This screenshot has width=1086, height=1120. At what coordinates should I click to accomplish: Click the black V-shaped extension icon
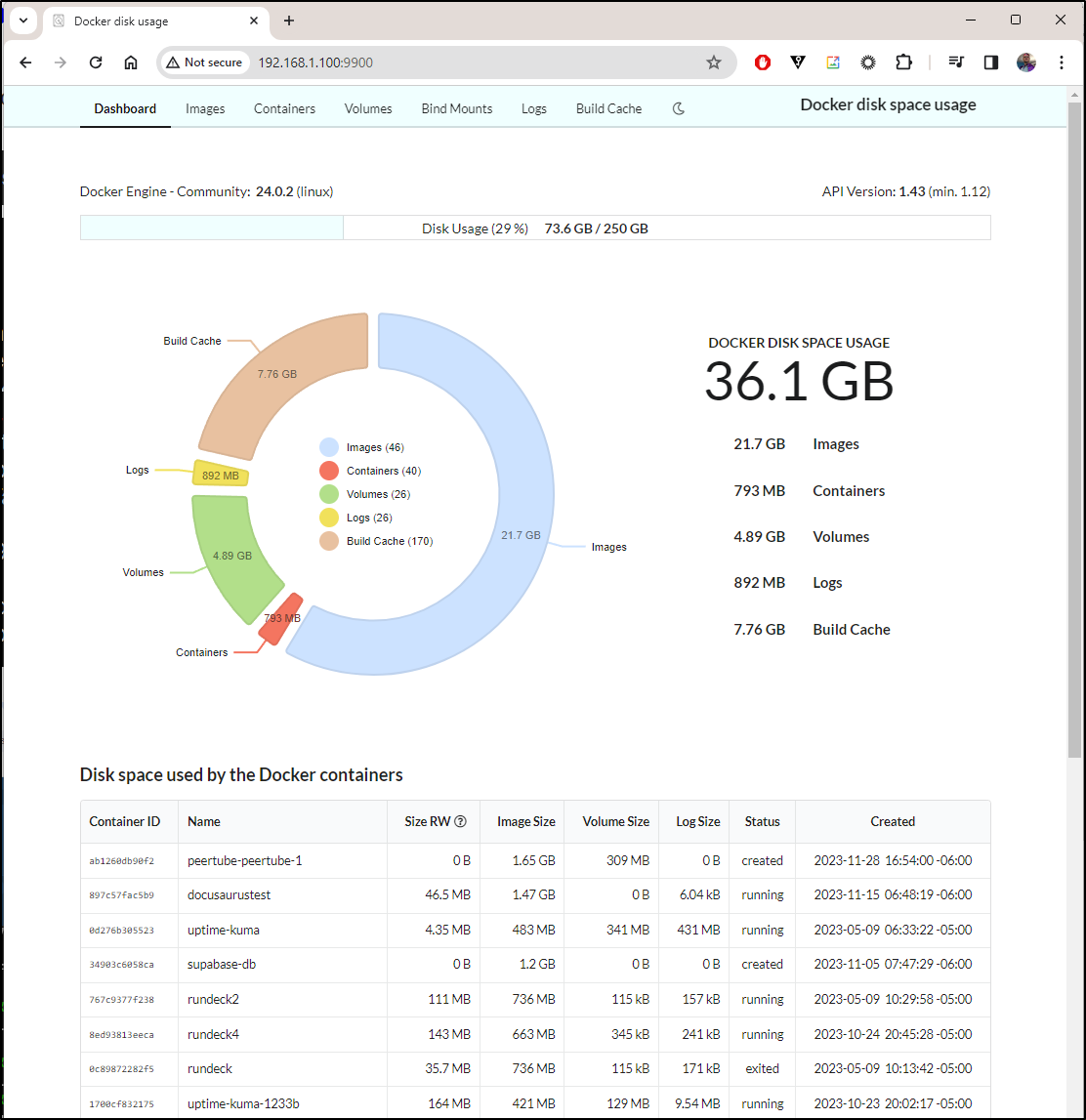coord(798,62)
